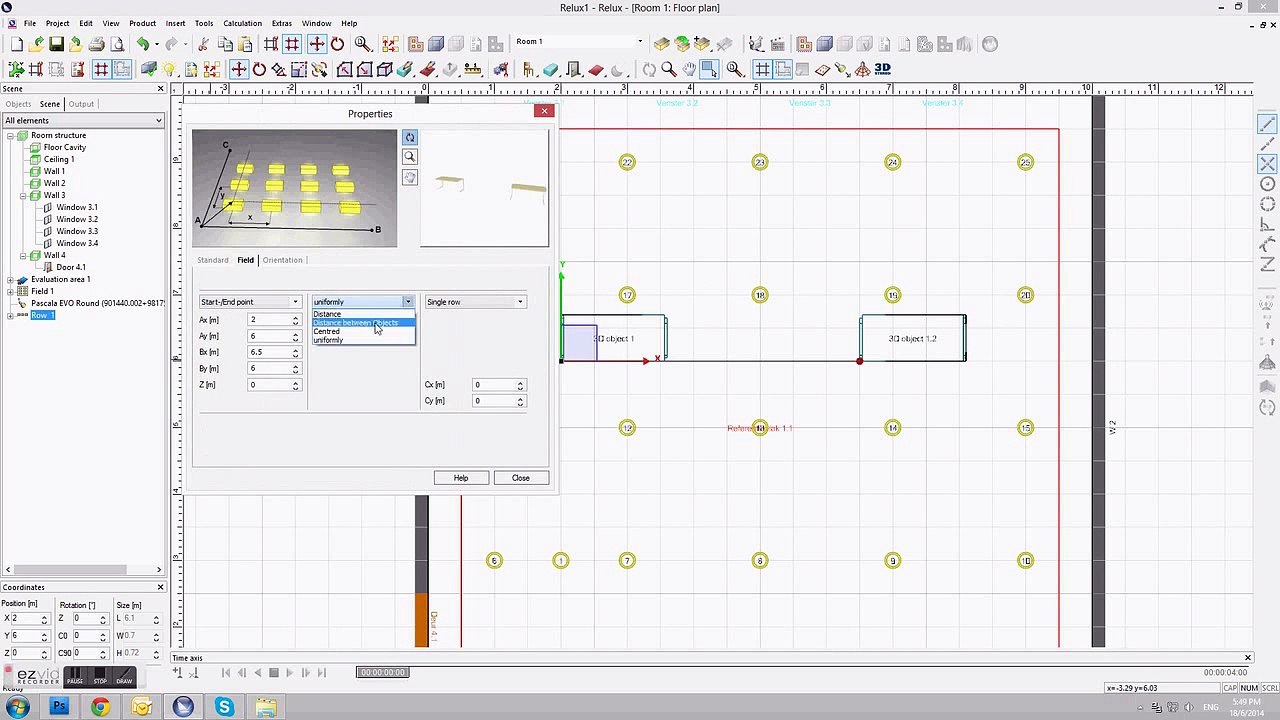
Task: Cut the selection with the scissors icon
Action: 204,44
